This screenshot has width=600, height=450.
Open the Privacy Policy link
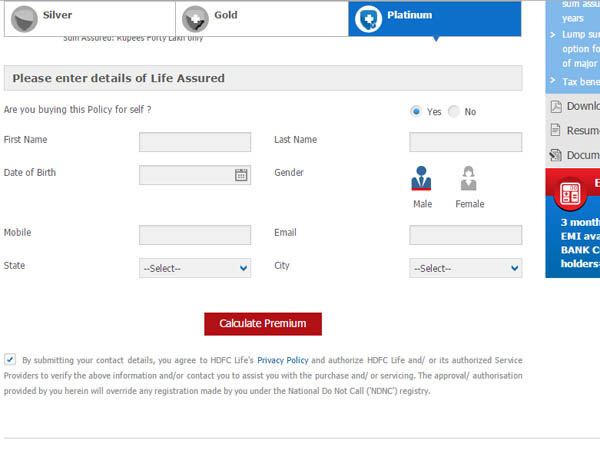pos(283,359)
